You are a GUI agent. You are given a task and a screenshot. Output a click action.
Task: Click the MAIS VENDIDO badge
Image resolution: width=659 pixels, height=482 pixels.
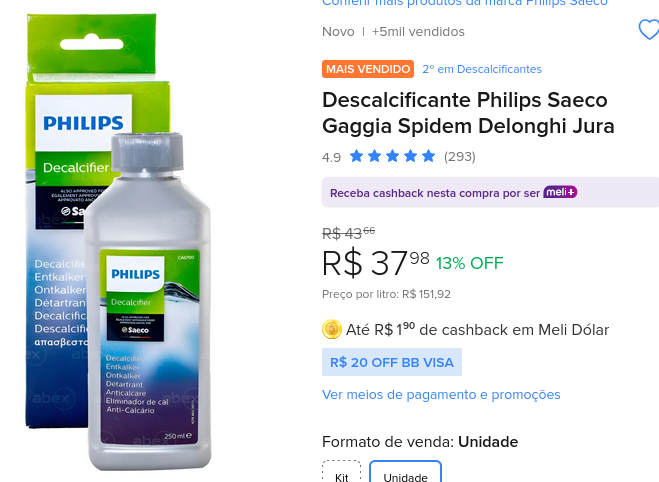coord(368,69)
